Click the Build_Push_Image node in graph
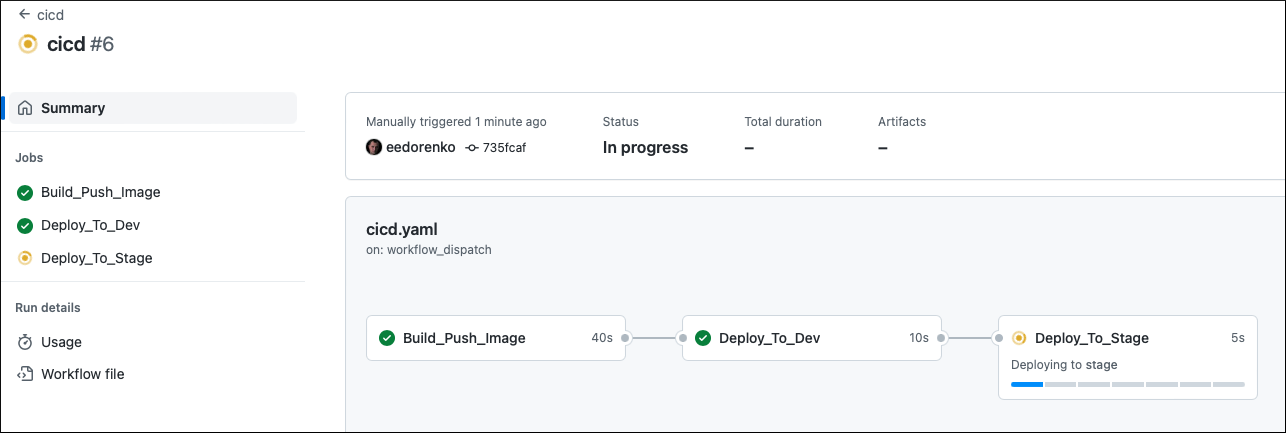Screen dimensions: 1286x433 point(495,338)
